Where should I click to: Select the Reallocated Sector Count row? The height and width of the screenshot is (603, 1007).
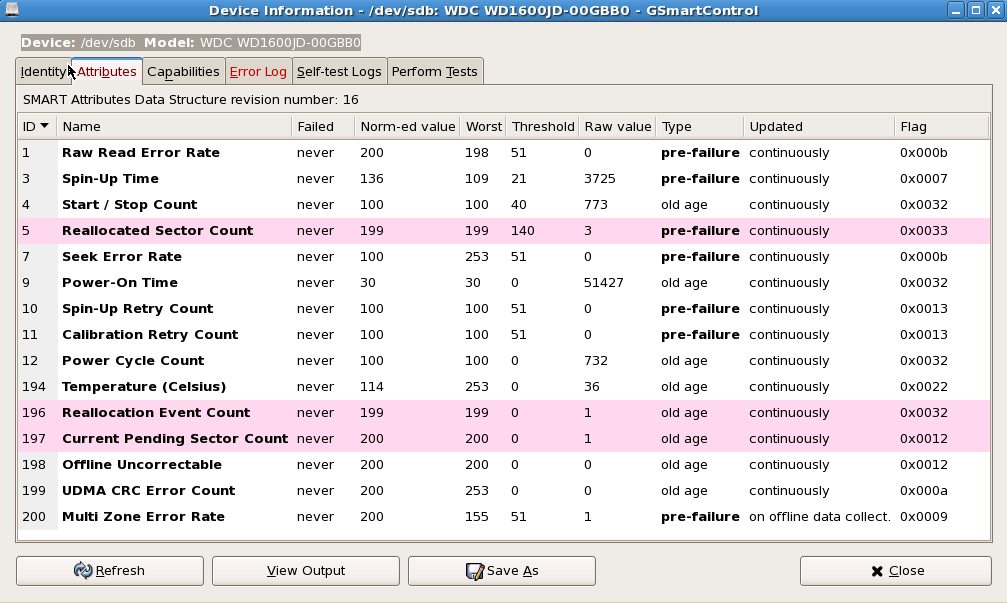point(504,231)
